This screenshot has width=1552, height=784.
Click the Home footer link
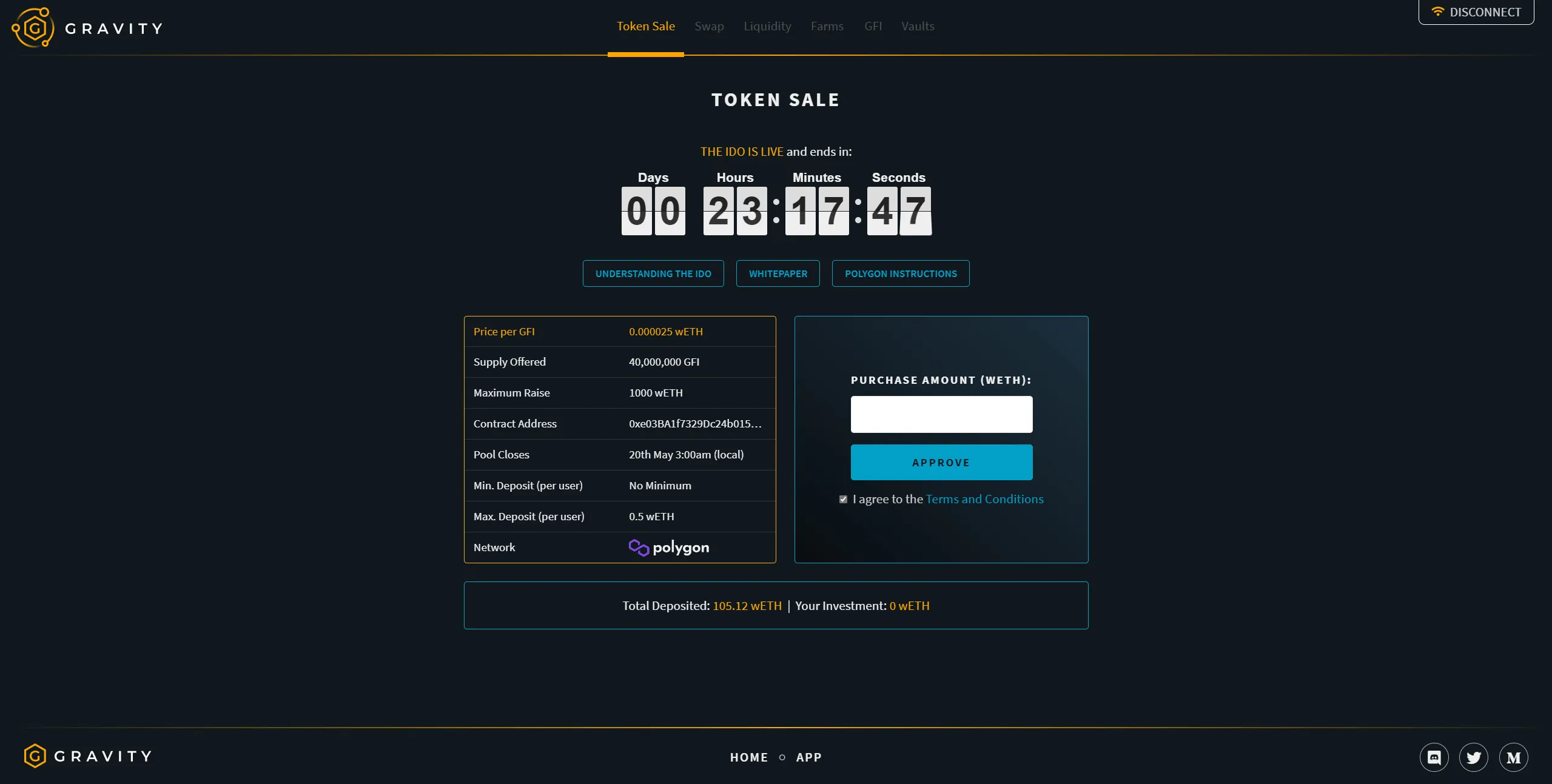pyautogui.click(x=748, y=757)
